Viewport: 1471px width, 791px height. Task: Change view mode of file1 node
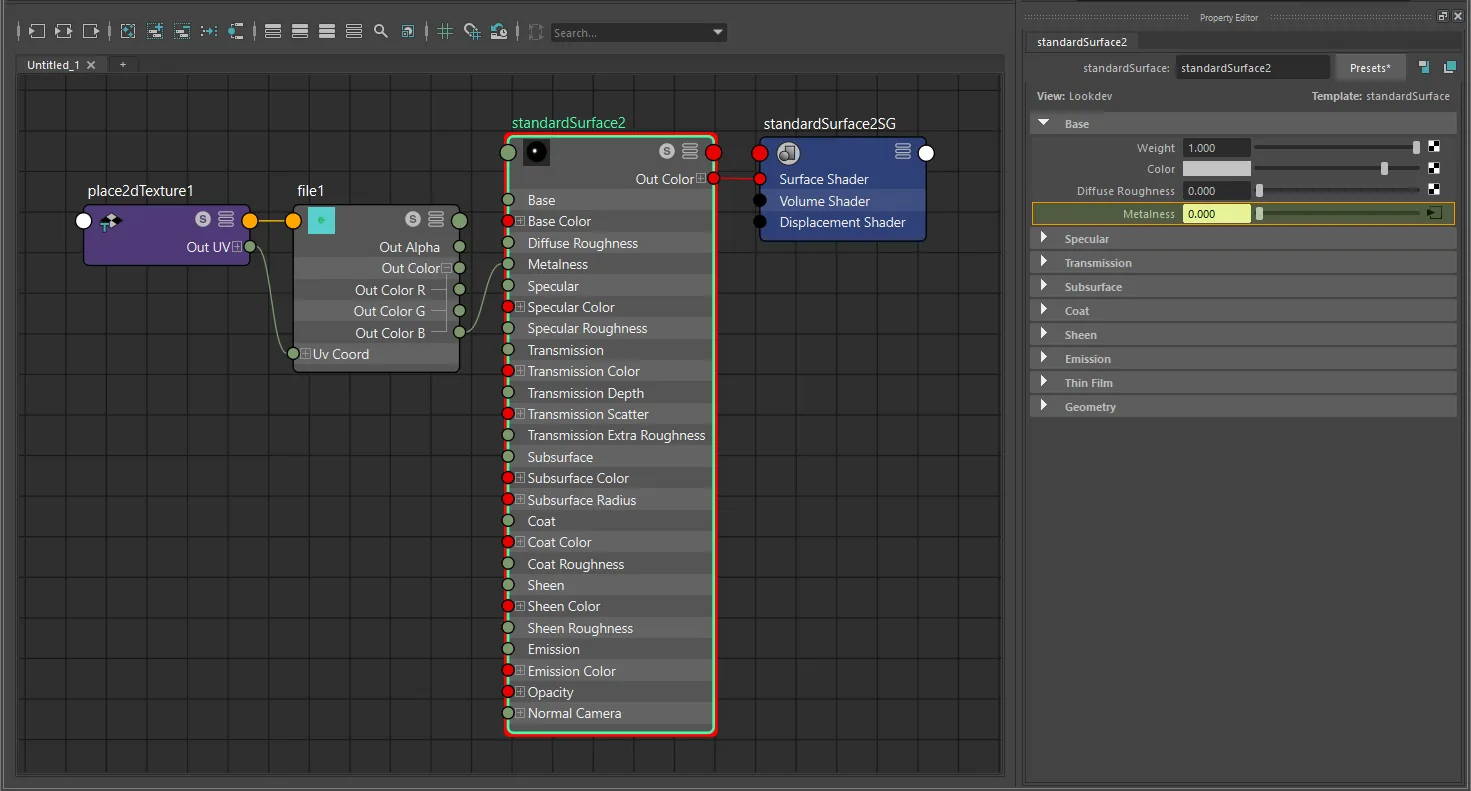pos(436,219)
